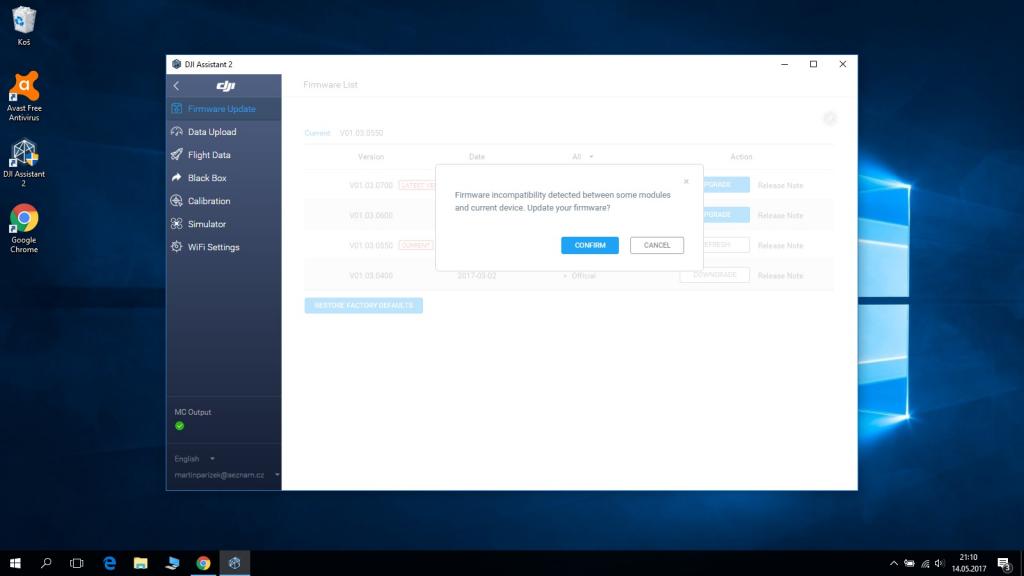Cancel the firmware incompatibility dialog
The height and width of the screenshot is (576, 1024).
tap(657, 245)
